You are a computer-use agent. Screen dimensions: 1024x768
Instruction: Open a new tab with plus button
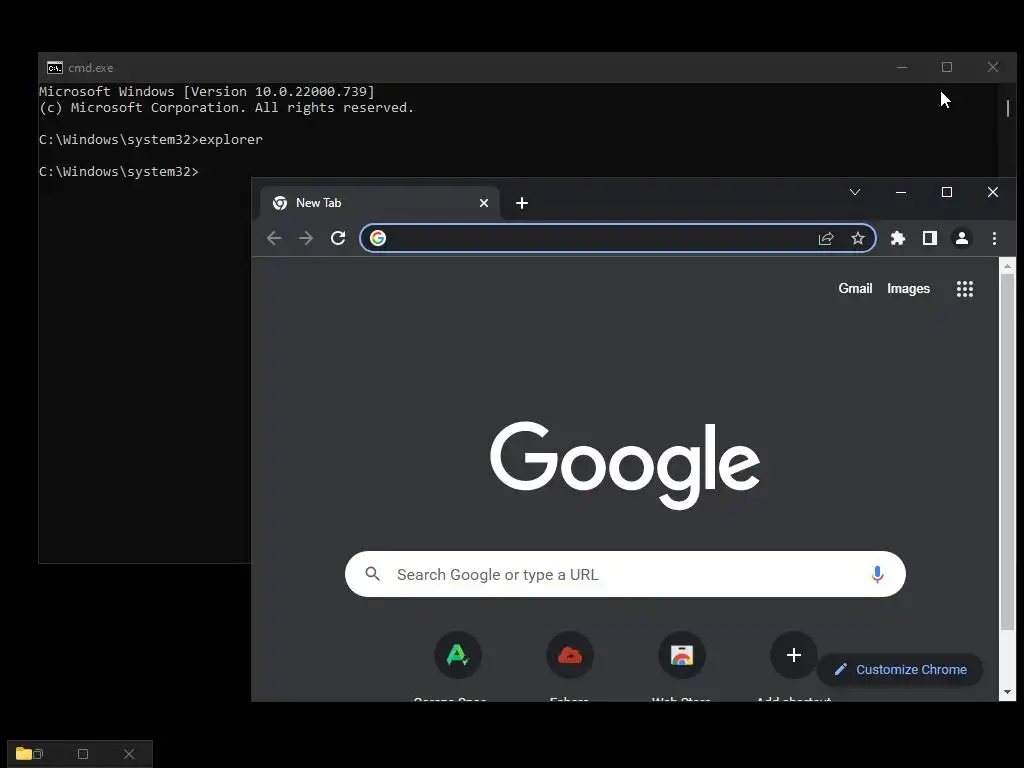(x=522, y=203)
